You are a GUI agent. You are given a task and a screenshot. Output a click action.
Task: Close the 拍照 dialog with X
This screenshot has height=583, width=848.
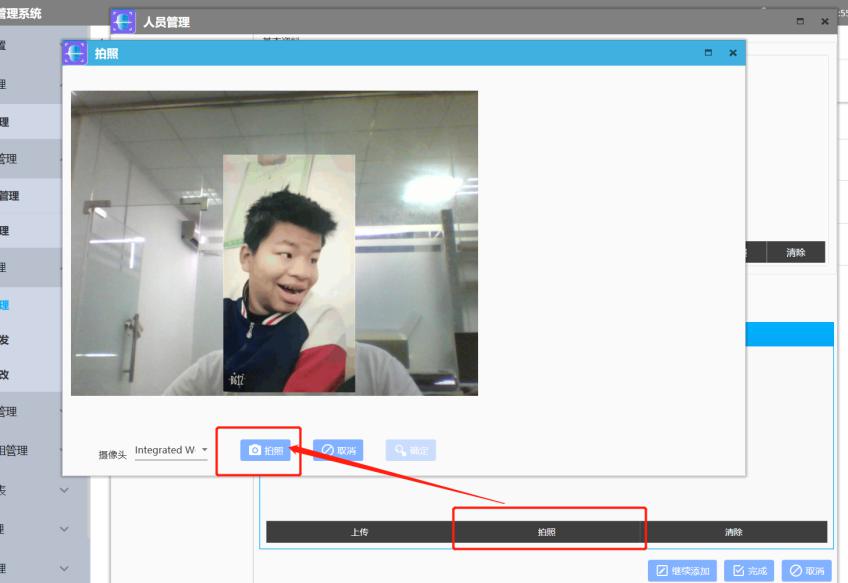[732, 53]
